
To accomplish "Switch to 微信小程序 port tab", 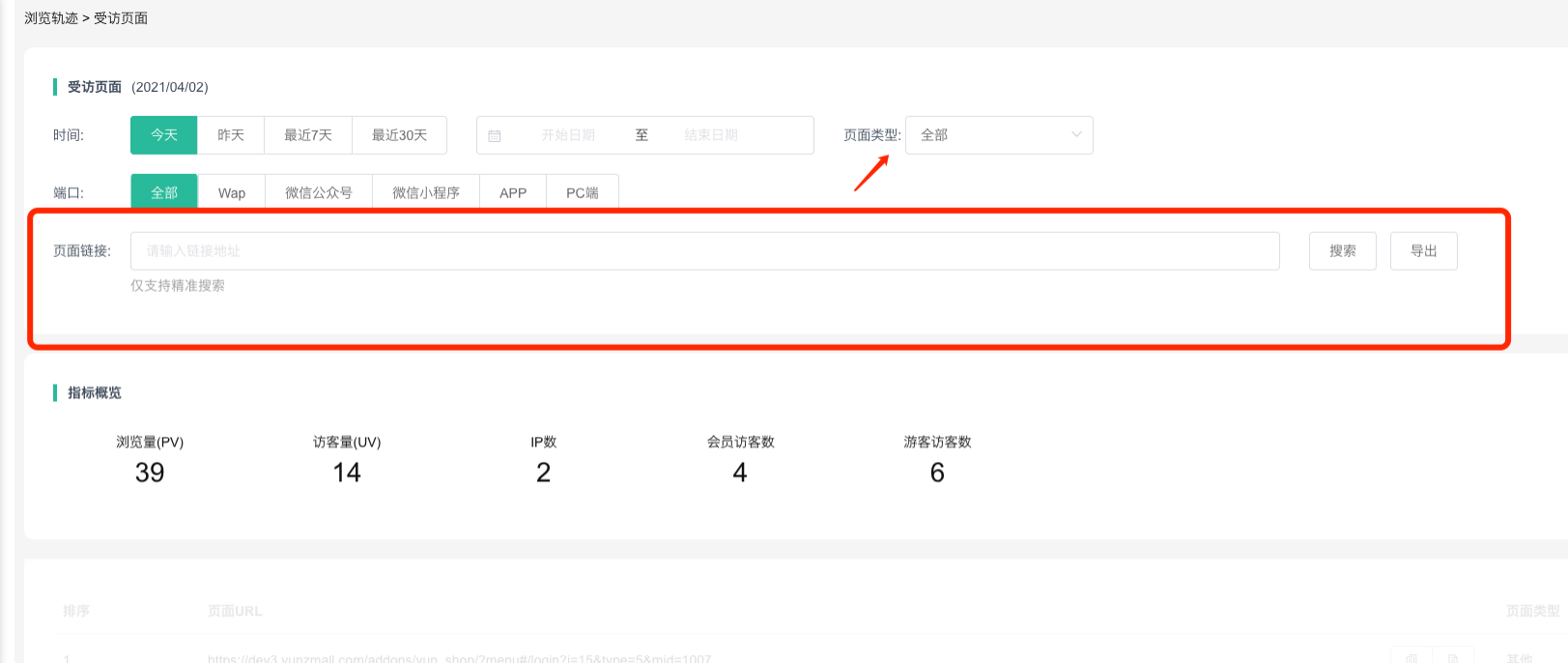I will pyautogui.click(x=426, y=192).
